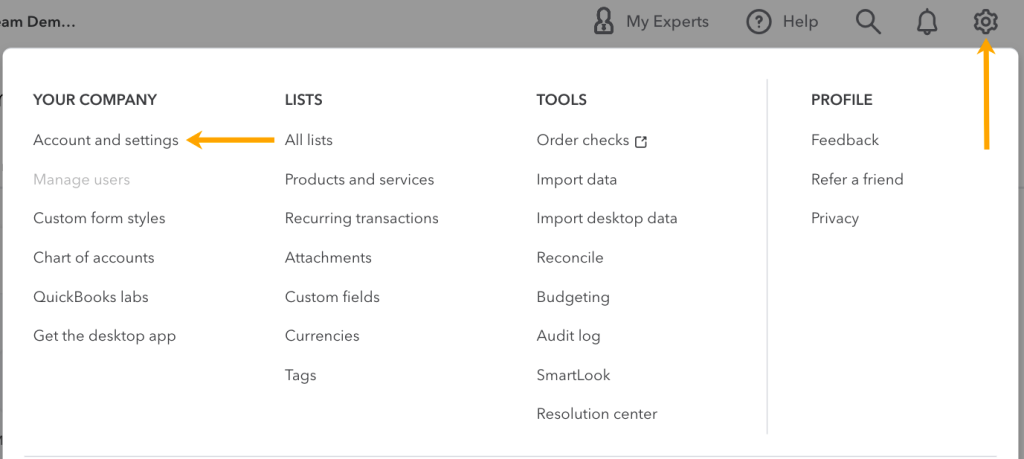
Task: View the Audit log
Action: (x=568, y=336)
